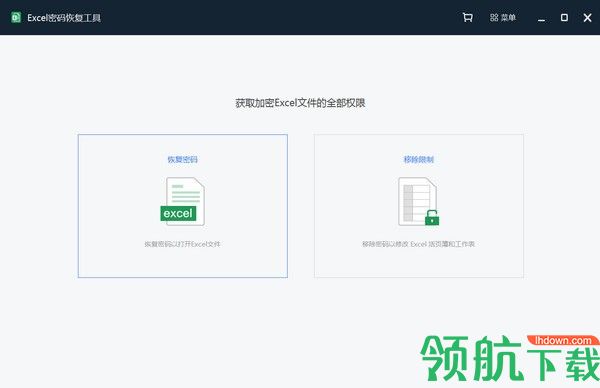Viewport: 600px width, 388px height.
Task: Select the green excel document icon
Action: click(183, 201)
